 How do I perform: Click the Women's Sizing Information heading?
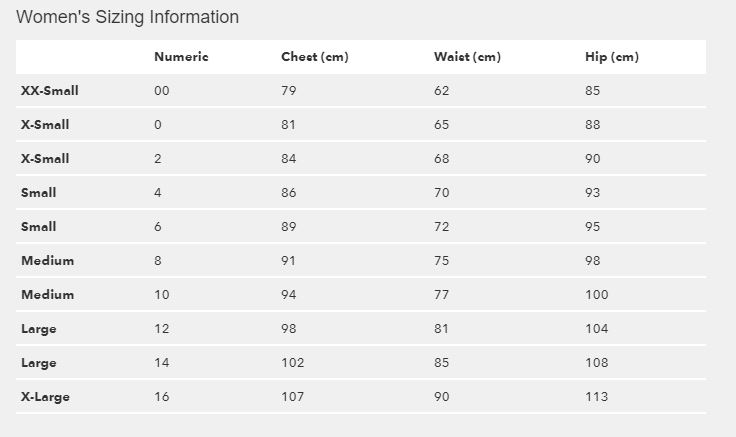[x=128, y=17]
